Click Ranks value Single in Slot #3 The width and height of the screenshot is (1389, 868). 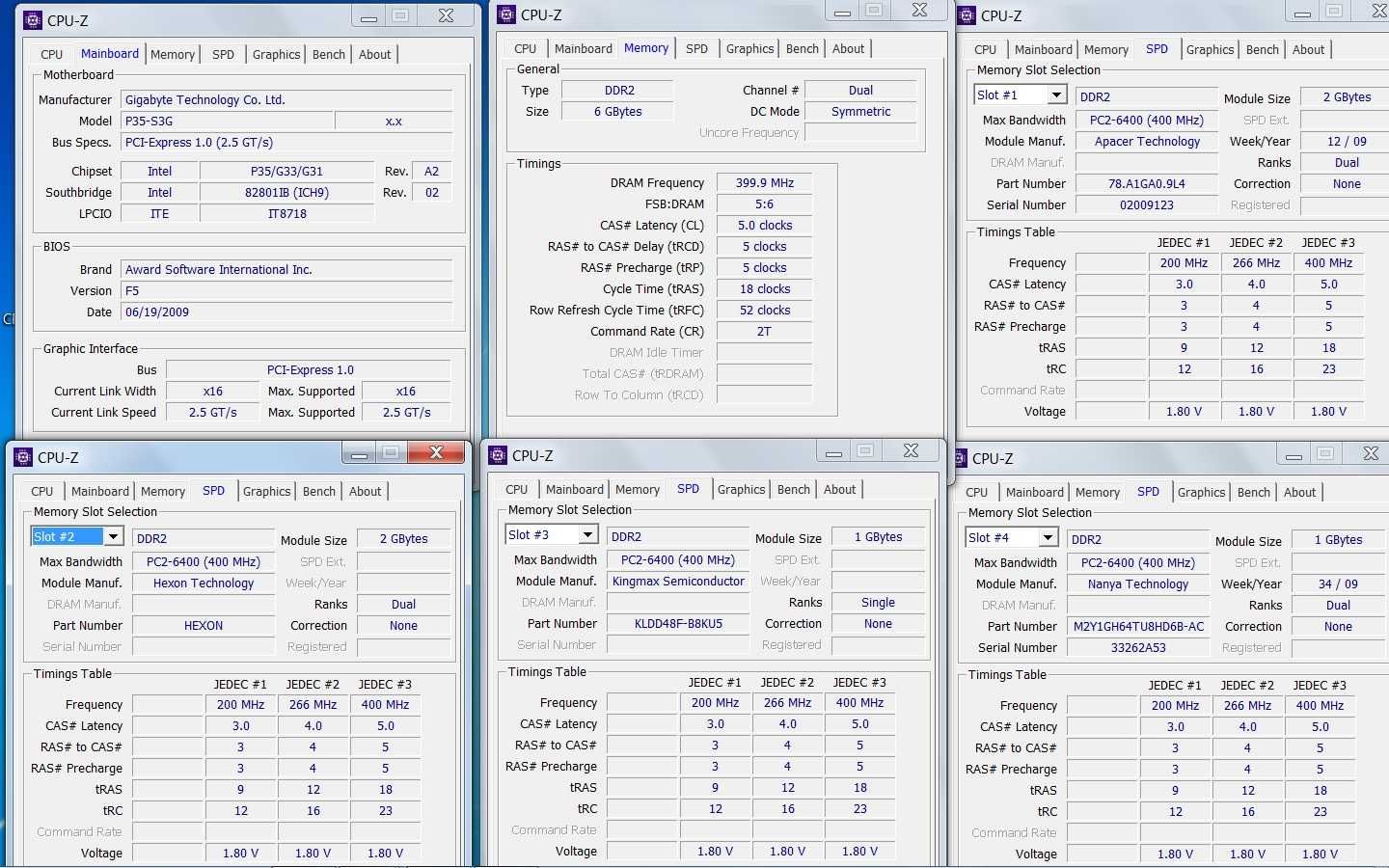(878, 602)
